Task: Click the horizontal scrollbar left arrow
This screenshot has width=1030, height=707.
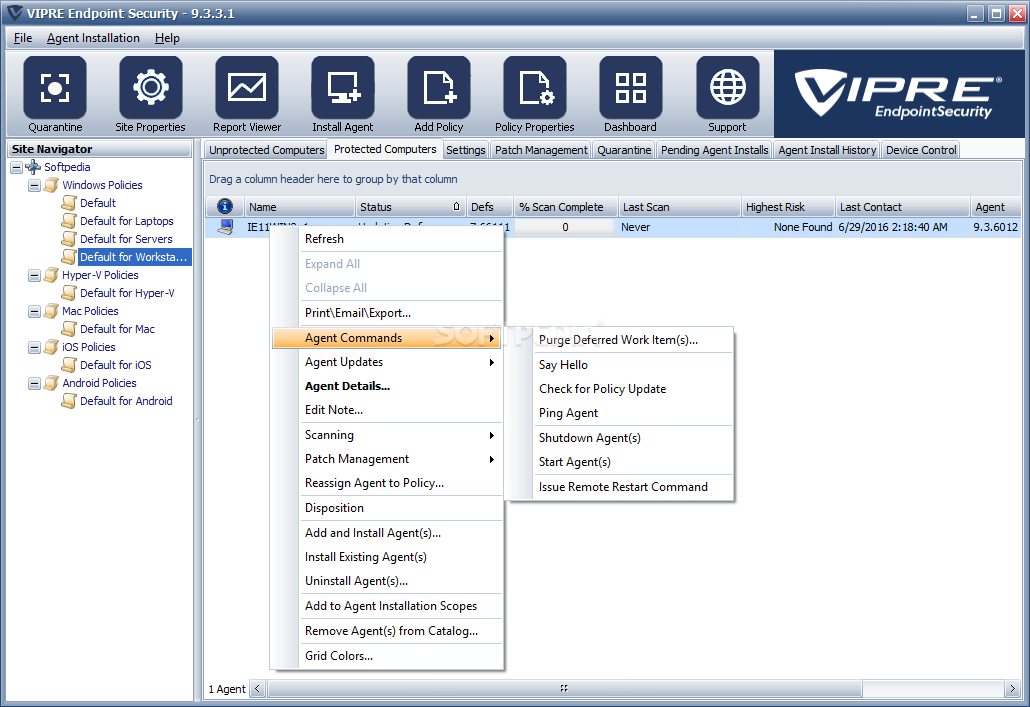Action: click(x=258, y=689)
